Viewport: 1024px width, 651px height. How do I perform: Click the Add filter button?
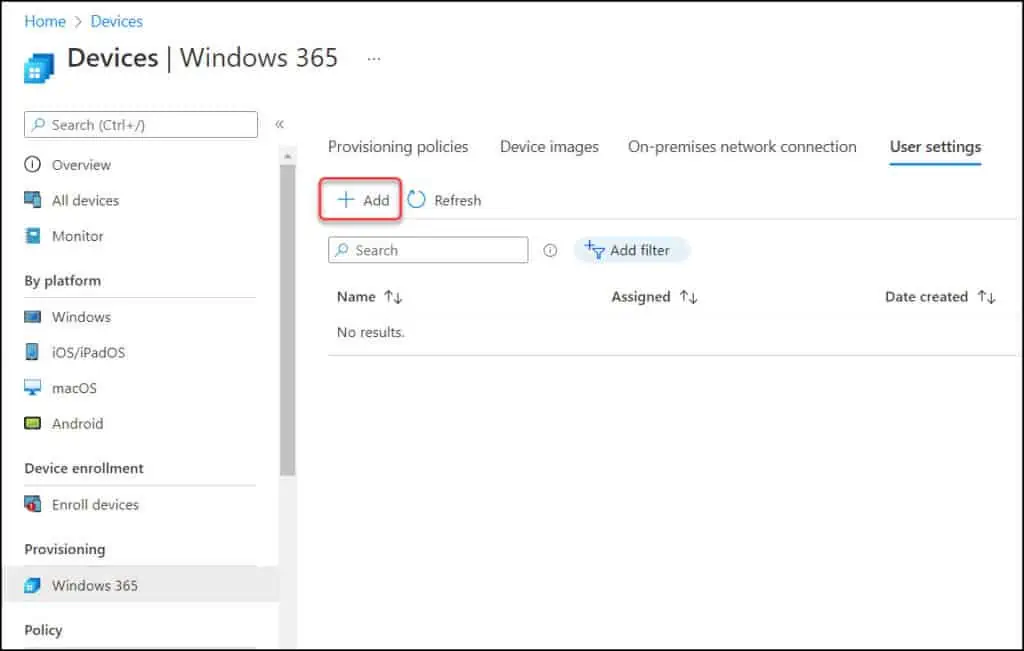(x=631, y=249)
